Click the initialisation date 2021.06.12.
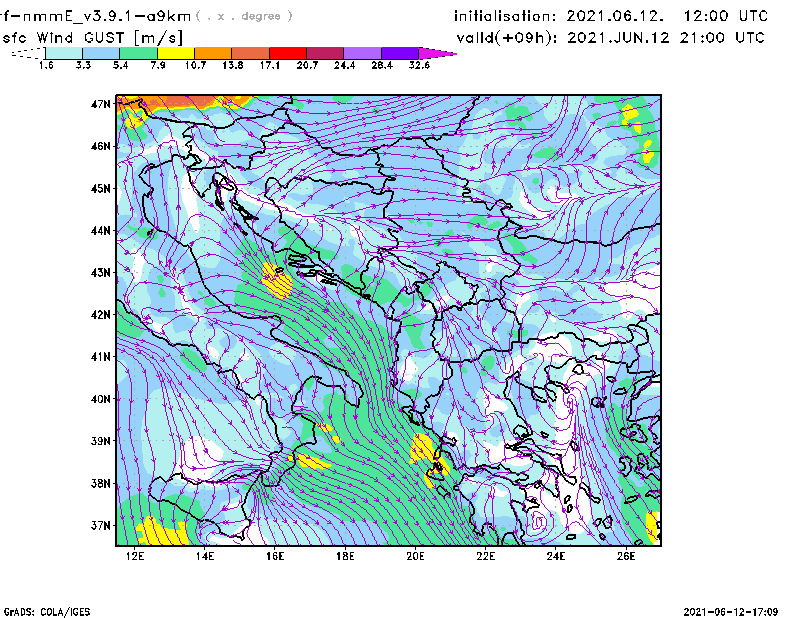800x618 pixels. [615, 16]
